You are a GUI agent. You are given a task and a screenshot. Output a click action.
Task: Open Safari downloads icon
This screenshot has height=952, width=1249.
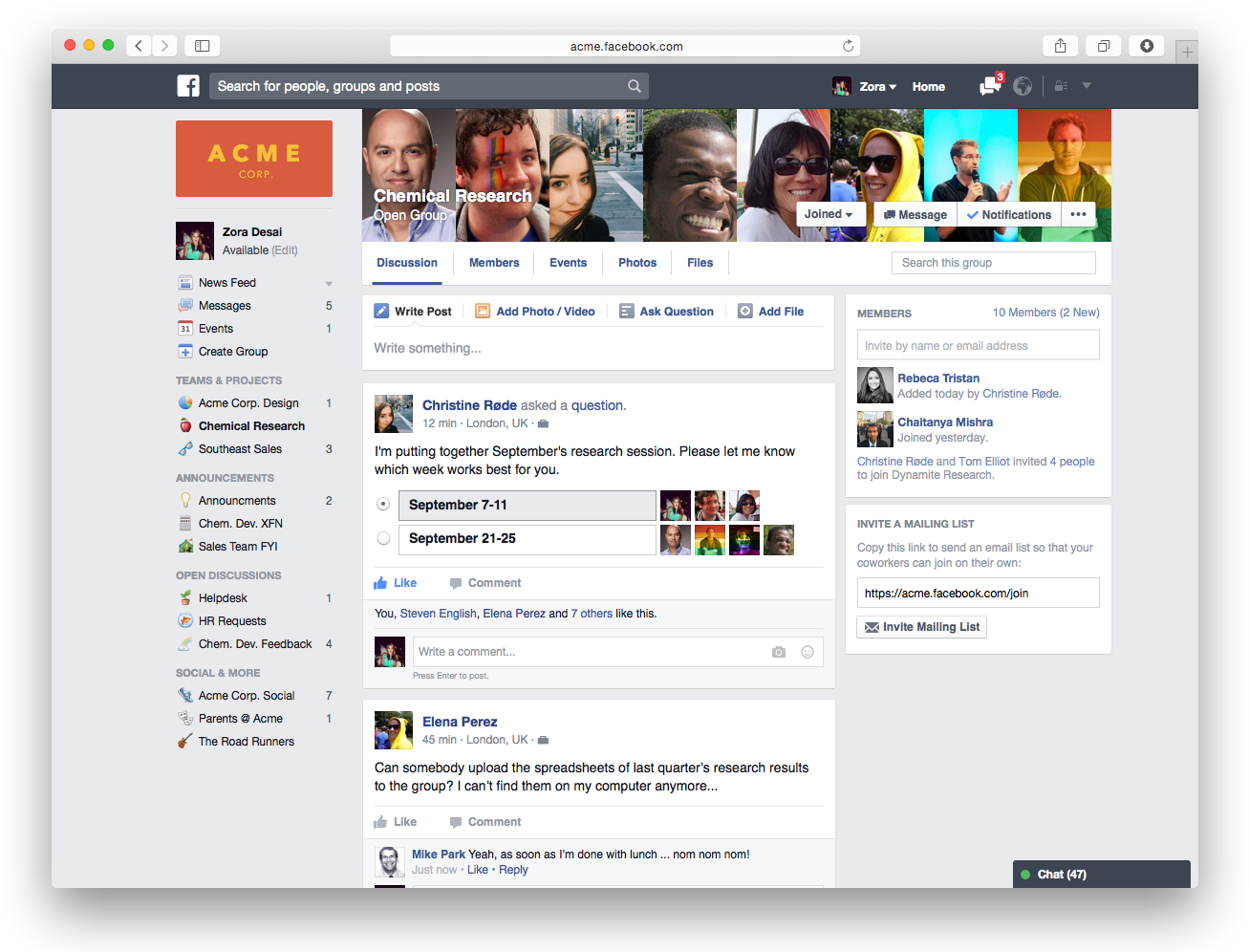point(1147,46)
